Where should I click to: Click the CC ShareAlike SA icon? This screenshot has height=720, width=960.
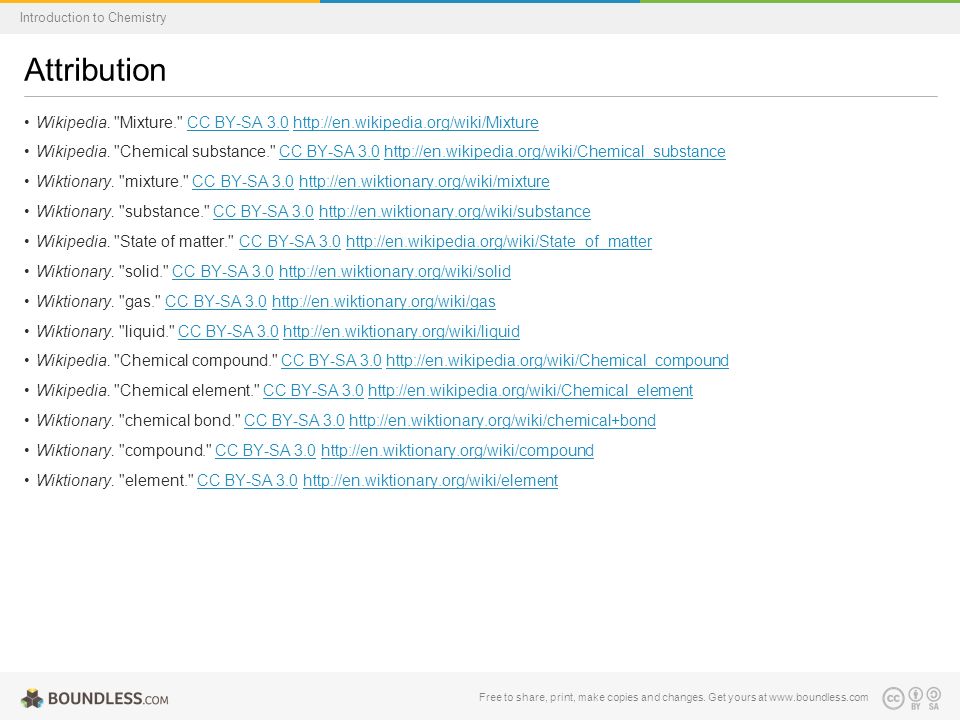click(x=934, y=698)
